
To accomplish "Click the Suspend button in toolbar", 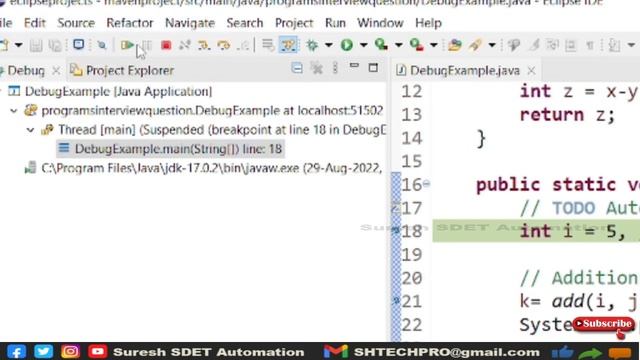I will 147,45.
